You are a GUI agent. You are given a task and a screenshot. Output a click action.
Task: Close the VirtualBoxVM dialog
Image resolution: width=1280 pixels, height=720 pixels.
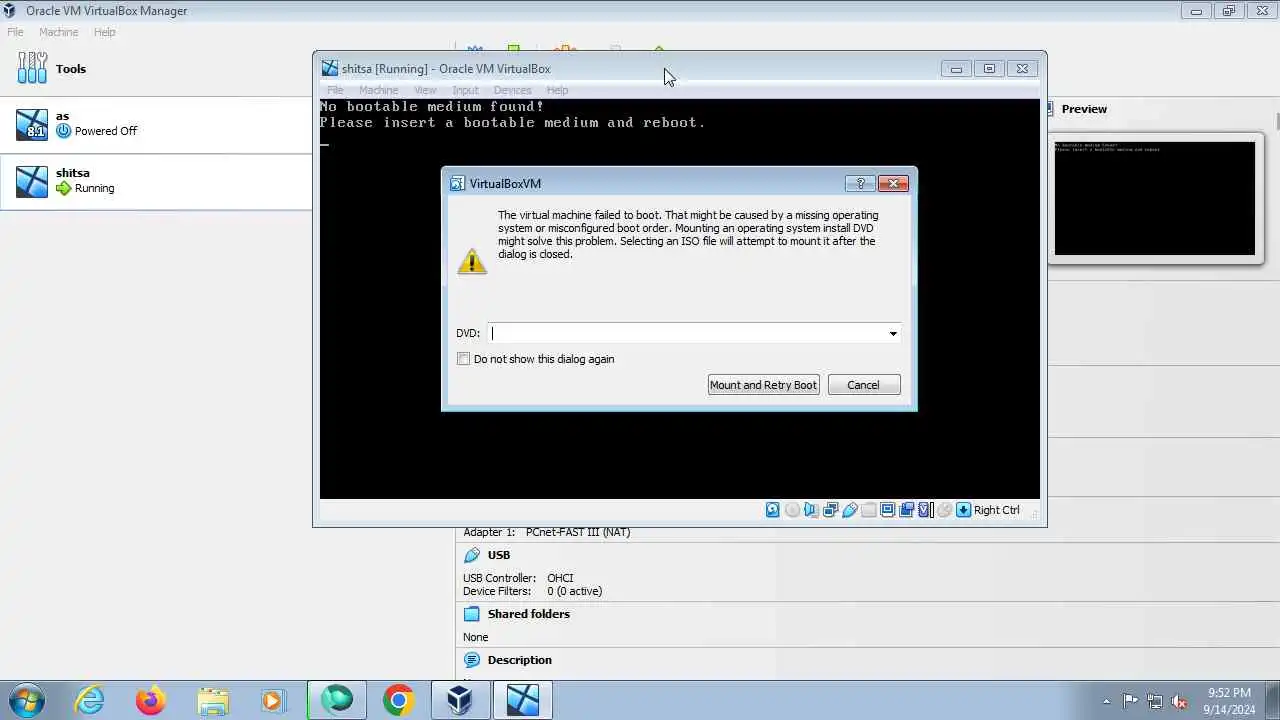tap(892, 183)
